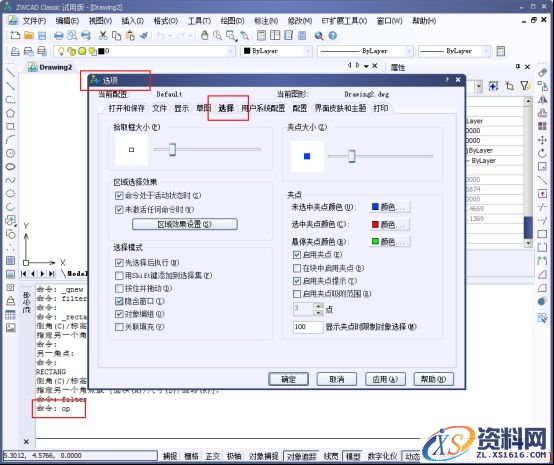Toggle 命令处于活动状态时 checkbox

click(119, 195)
